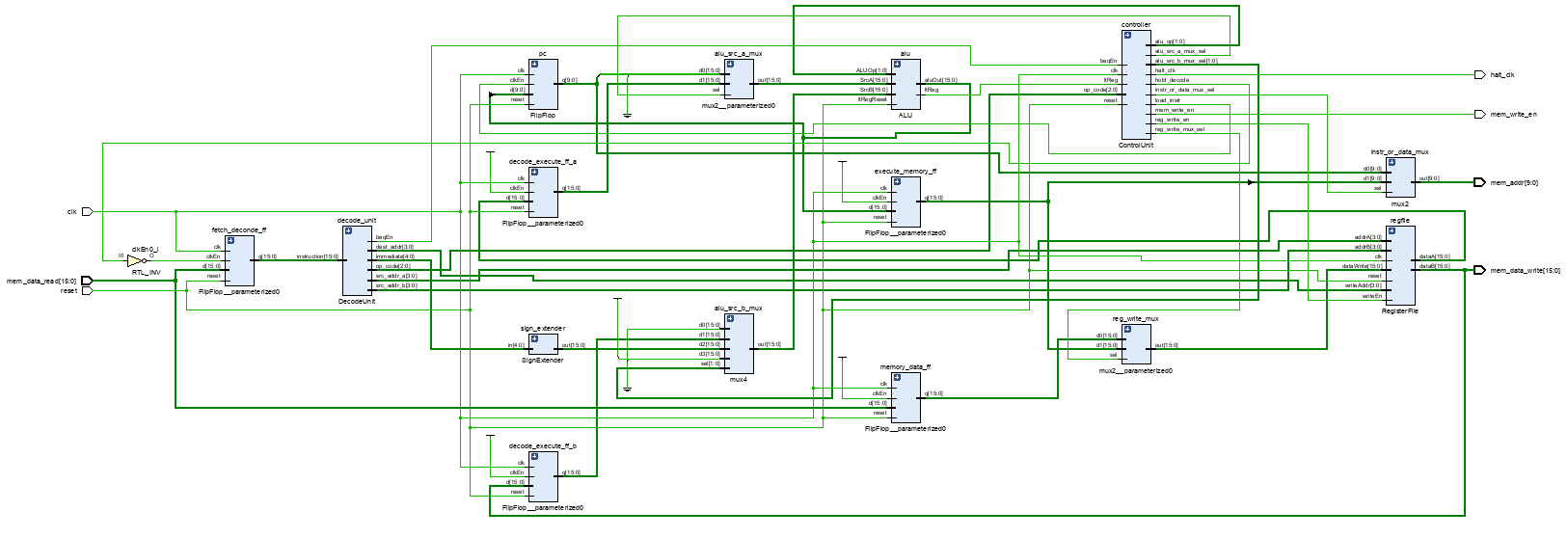
Task: Expand the decode_execute_ff_b block plus icon
Action: 534,457
